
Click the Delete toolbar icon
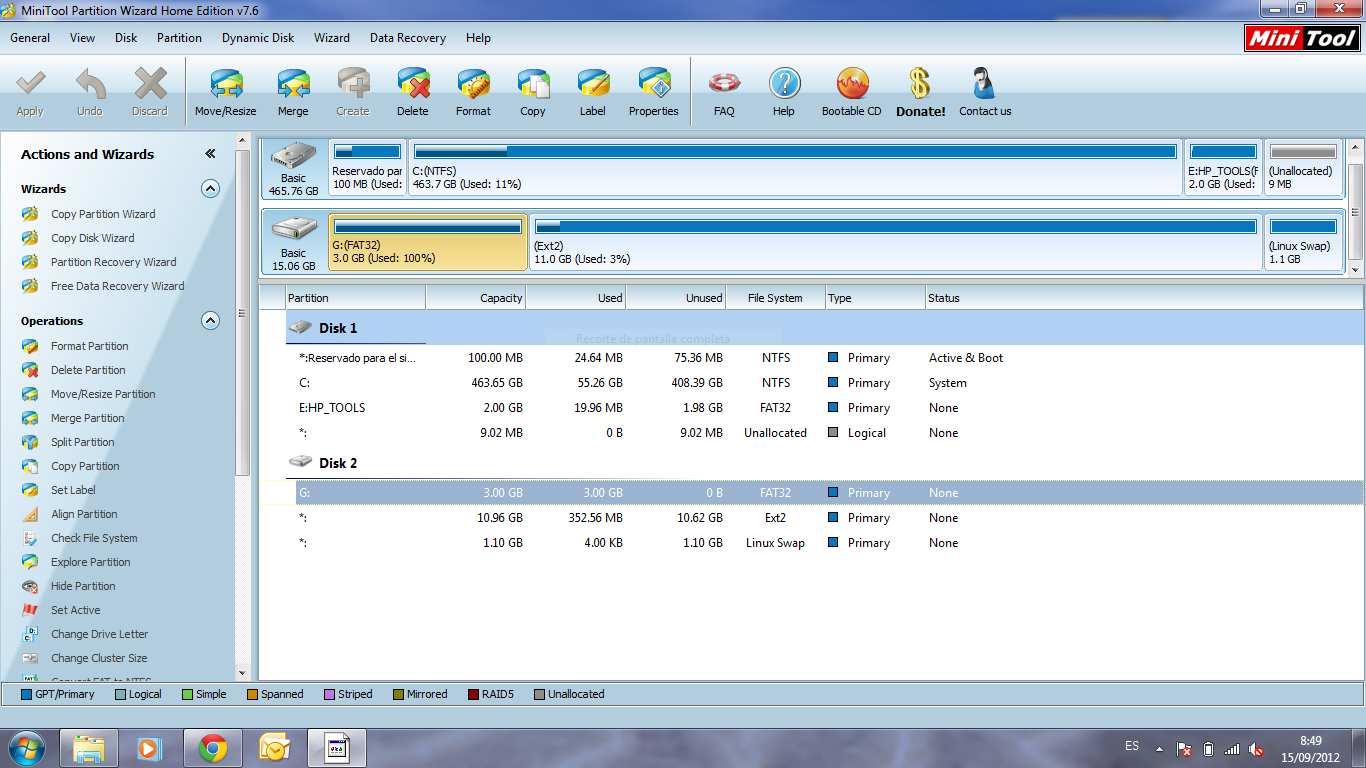pos(413,84)
